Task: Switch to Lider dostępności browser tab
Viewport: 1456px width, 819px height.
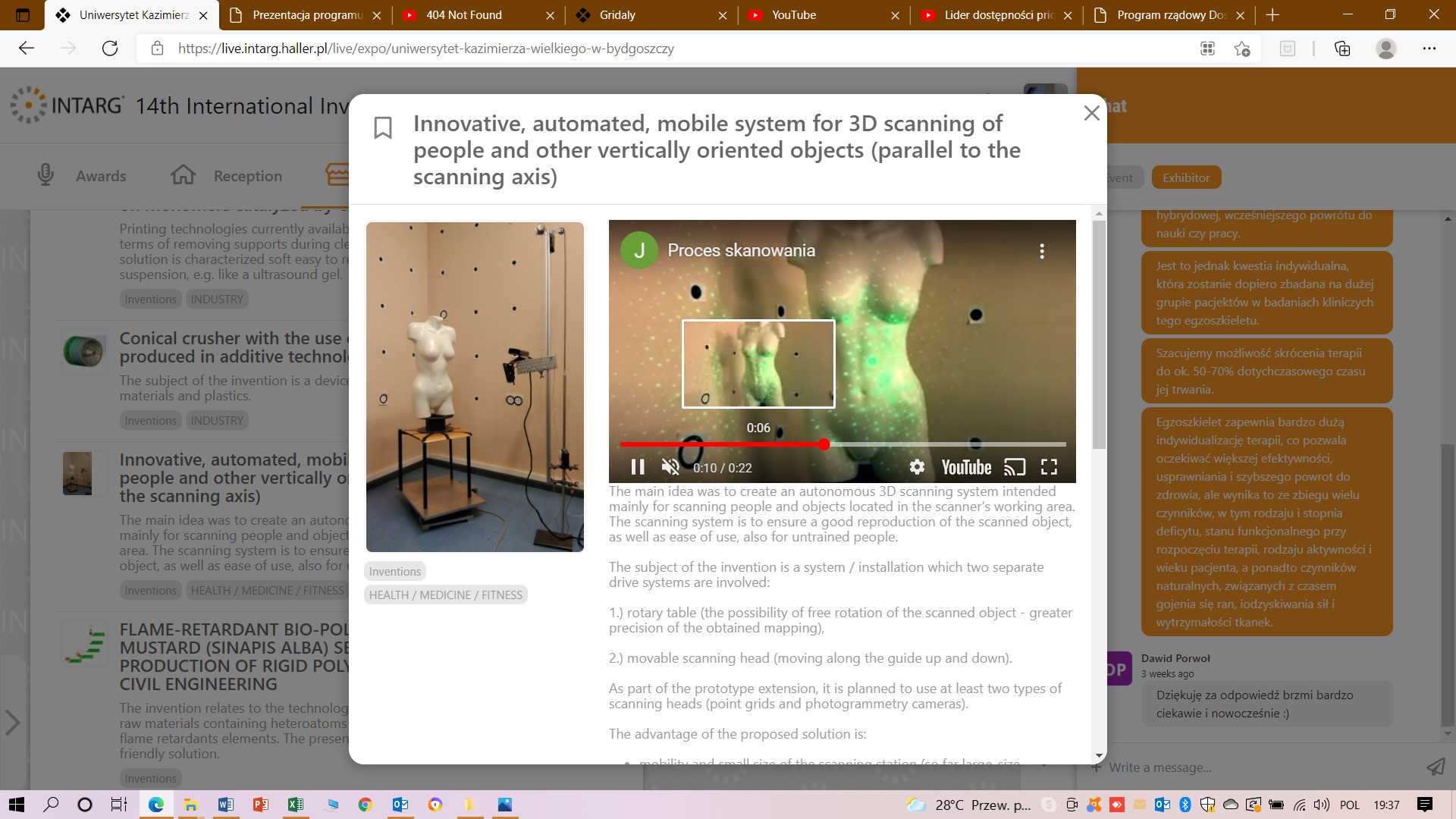Action: point(998,15)
